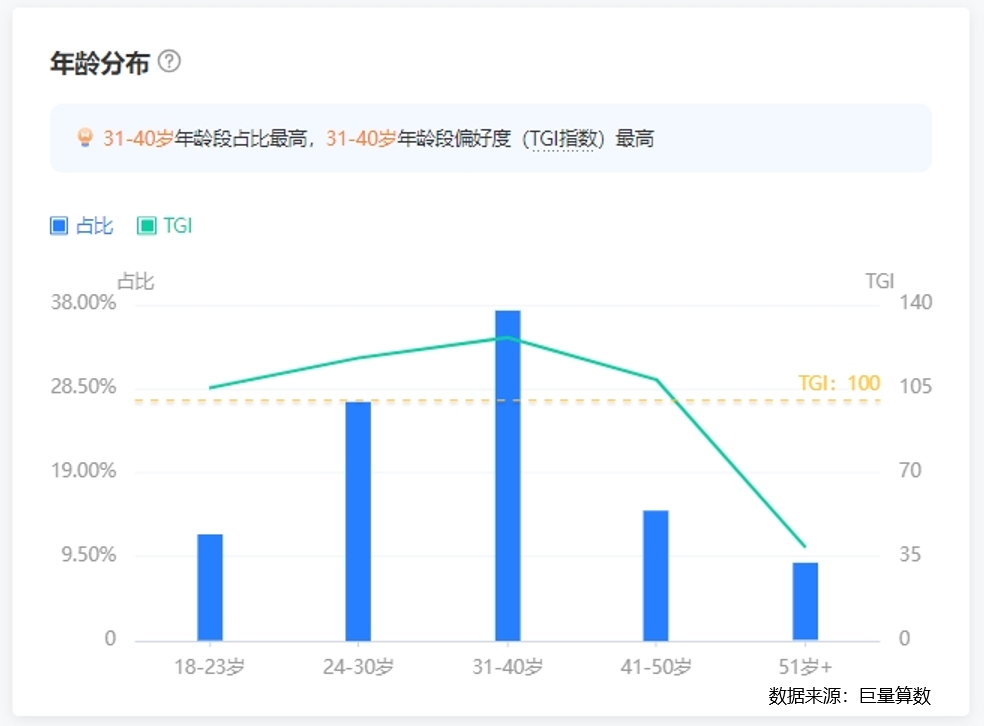Click the 年龄分布 chart title
The width and height of the screenshot is (984, 726).
99,63
